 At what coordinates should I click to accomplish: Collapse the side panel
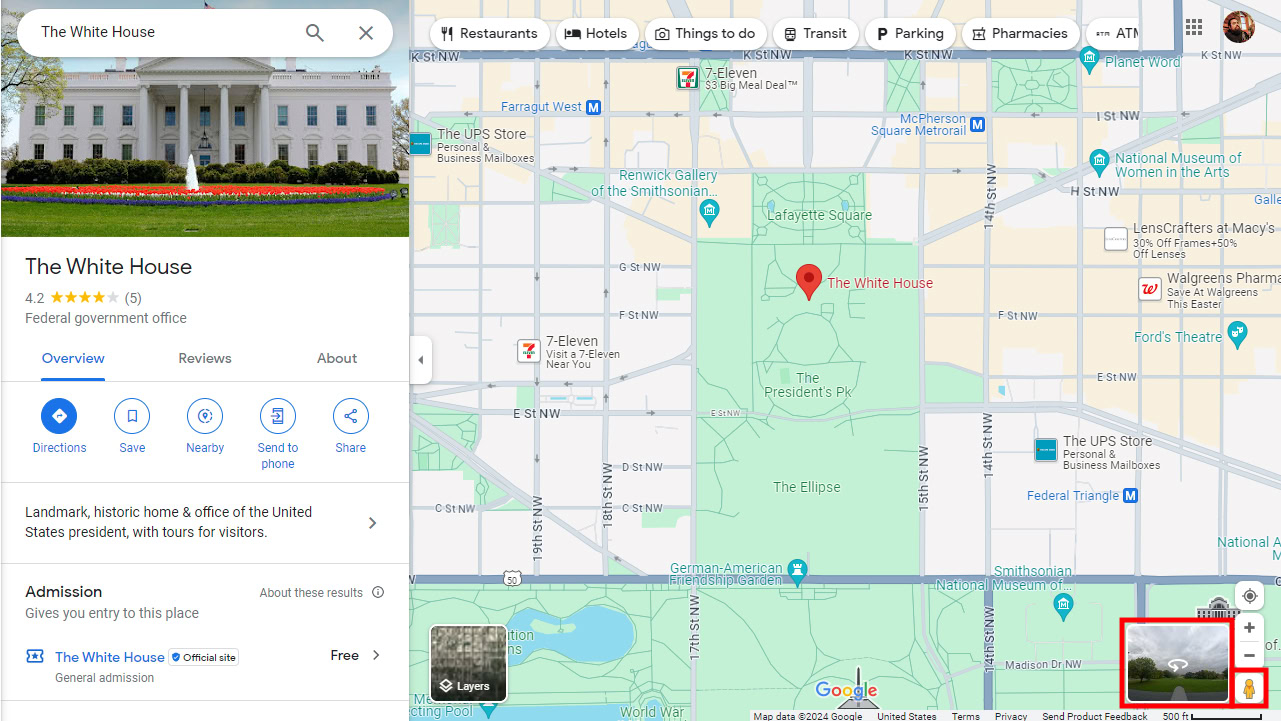click(421, 360)
